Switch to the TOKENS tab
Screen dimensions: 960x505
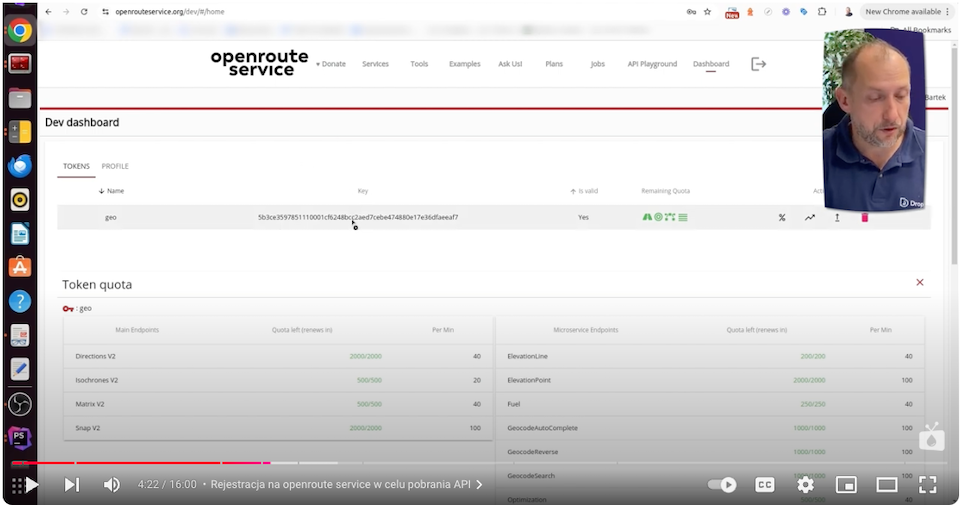click(76, 166)
